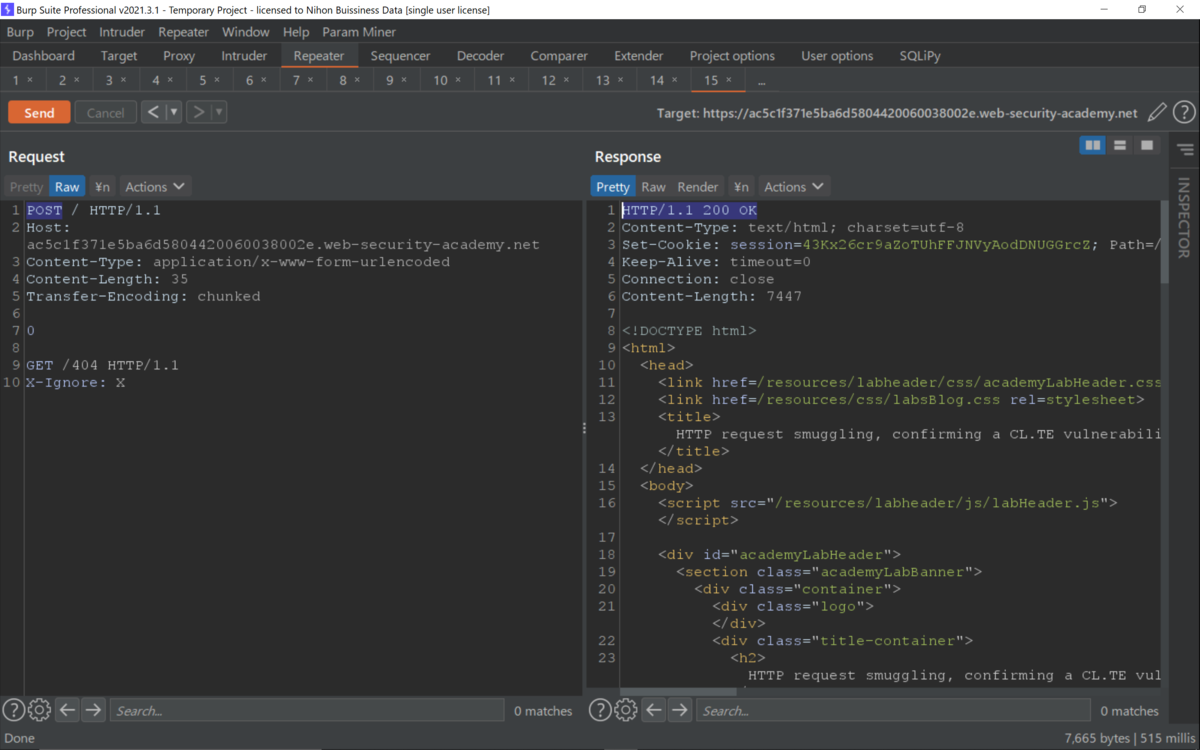Toggle Response Render view

point(698,187)
